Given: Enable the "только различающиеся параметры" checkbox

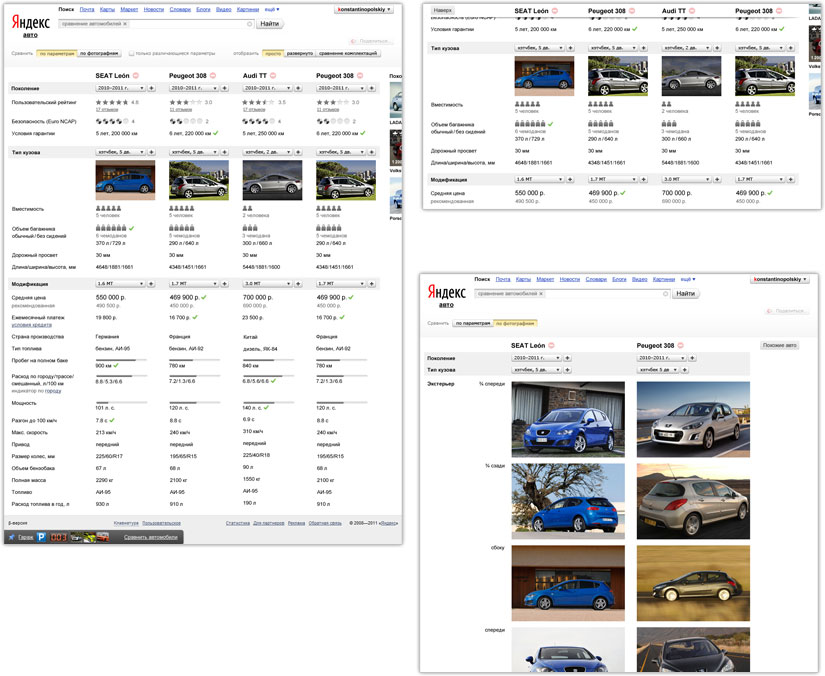Looking at the screenshot, I should (131, 52).
